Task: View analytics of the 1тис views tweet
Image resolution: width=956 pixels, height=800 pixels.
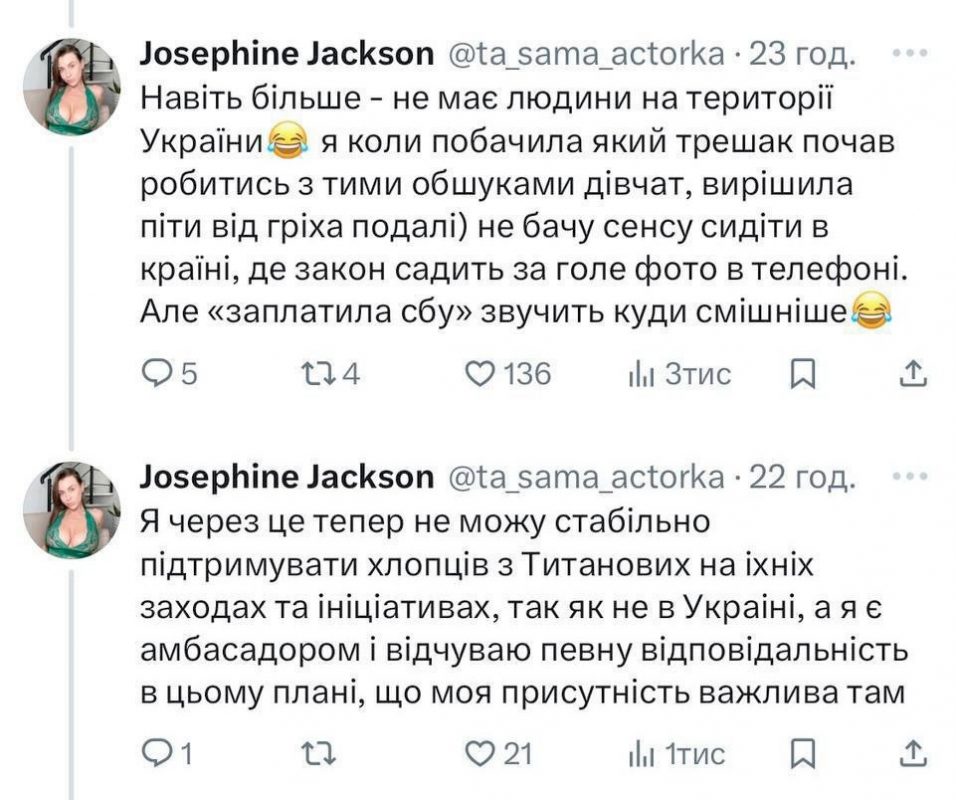Action: (x=640, y=752)
